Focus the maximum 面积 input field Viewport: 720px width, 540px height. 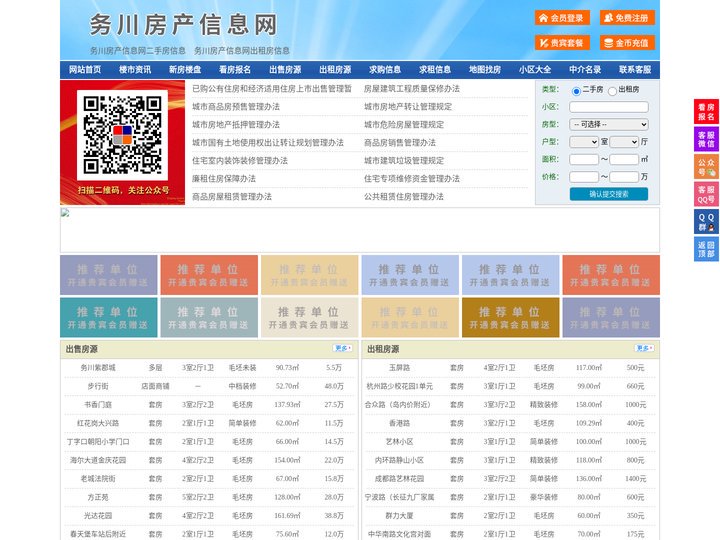coord(624,159)
